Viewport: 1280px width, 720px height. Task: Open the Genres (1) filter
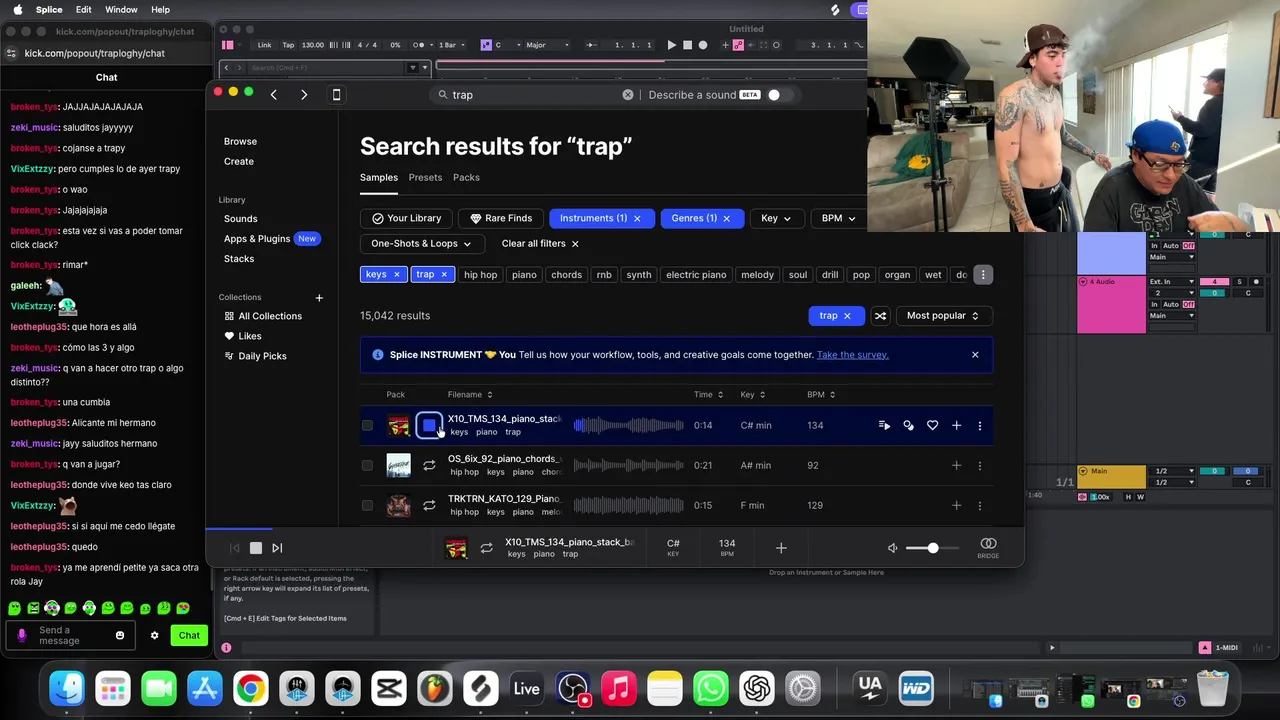(694, 218)
